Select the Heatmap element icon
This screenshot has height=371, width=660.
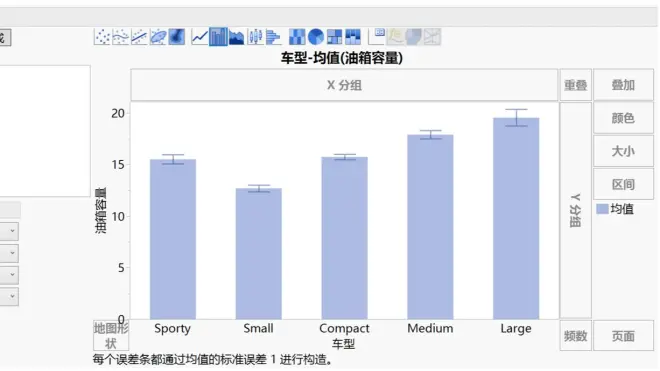coord(297,37)
